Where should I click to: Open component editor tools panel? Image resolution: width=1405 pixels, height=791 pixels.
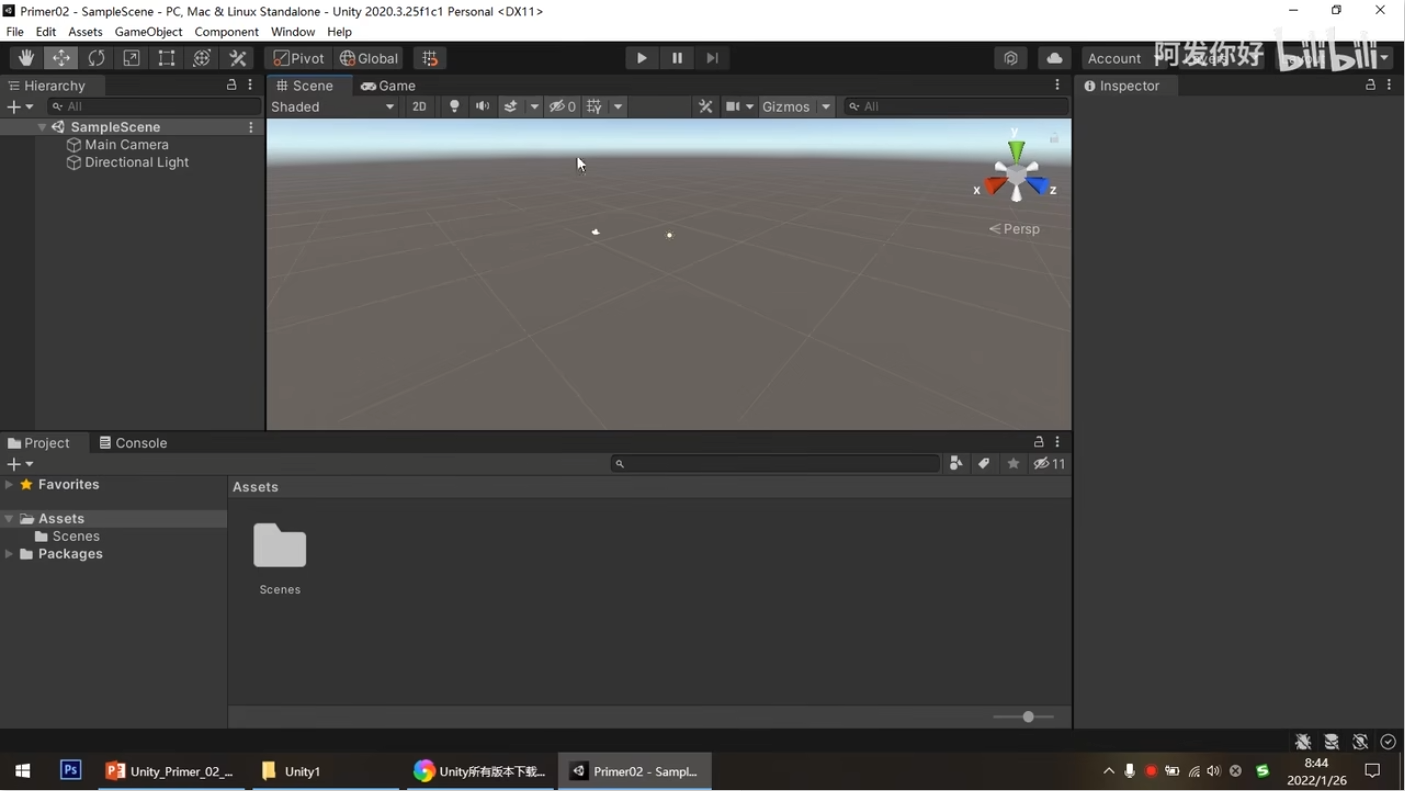pyautogui.click(x=706, y=107)
